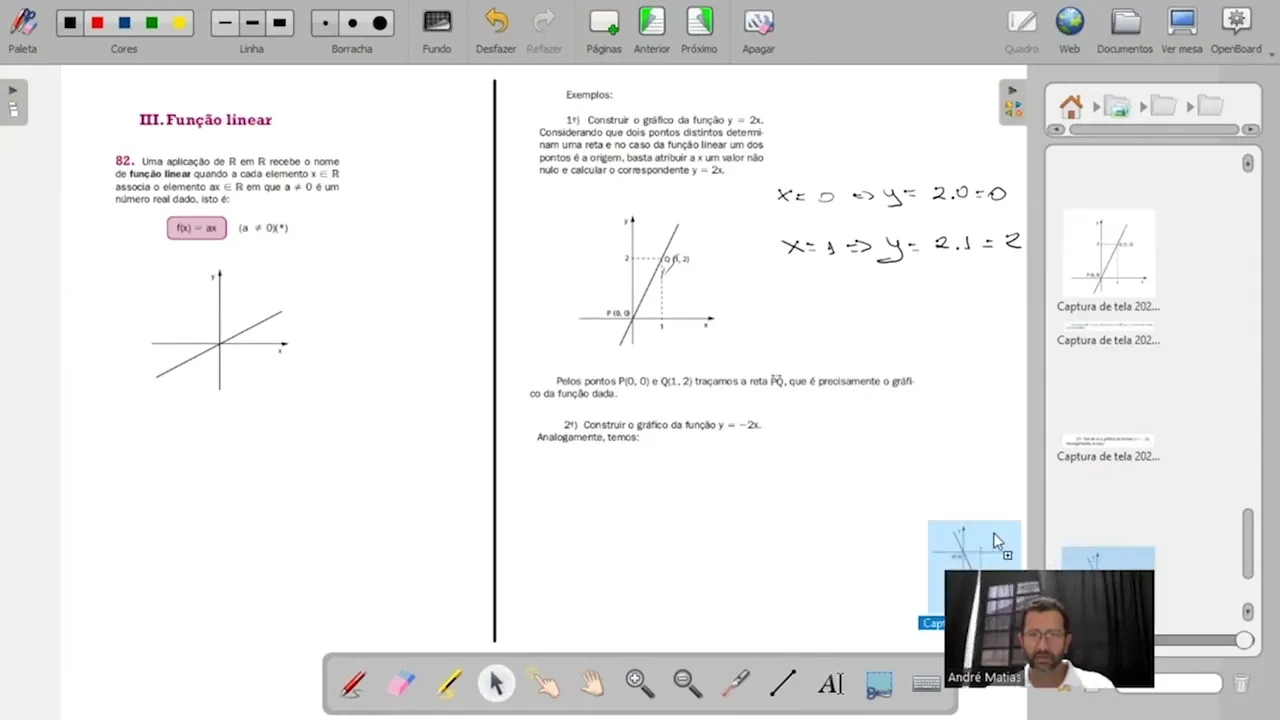The width and height of the screenshot is (1280, 720).
Task: Select first Captura de tela graph thumbnail
Action: (1108, 253)
